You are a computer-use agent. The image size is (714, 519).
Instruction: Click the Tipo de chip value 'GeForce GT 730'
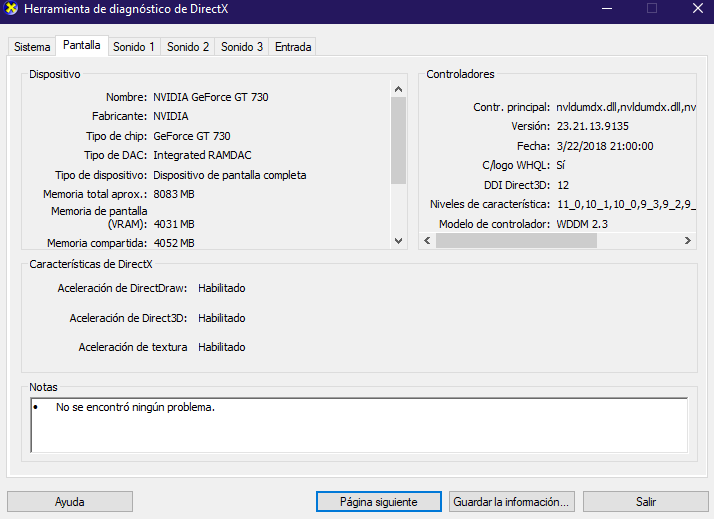[192, 136]
